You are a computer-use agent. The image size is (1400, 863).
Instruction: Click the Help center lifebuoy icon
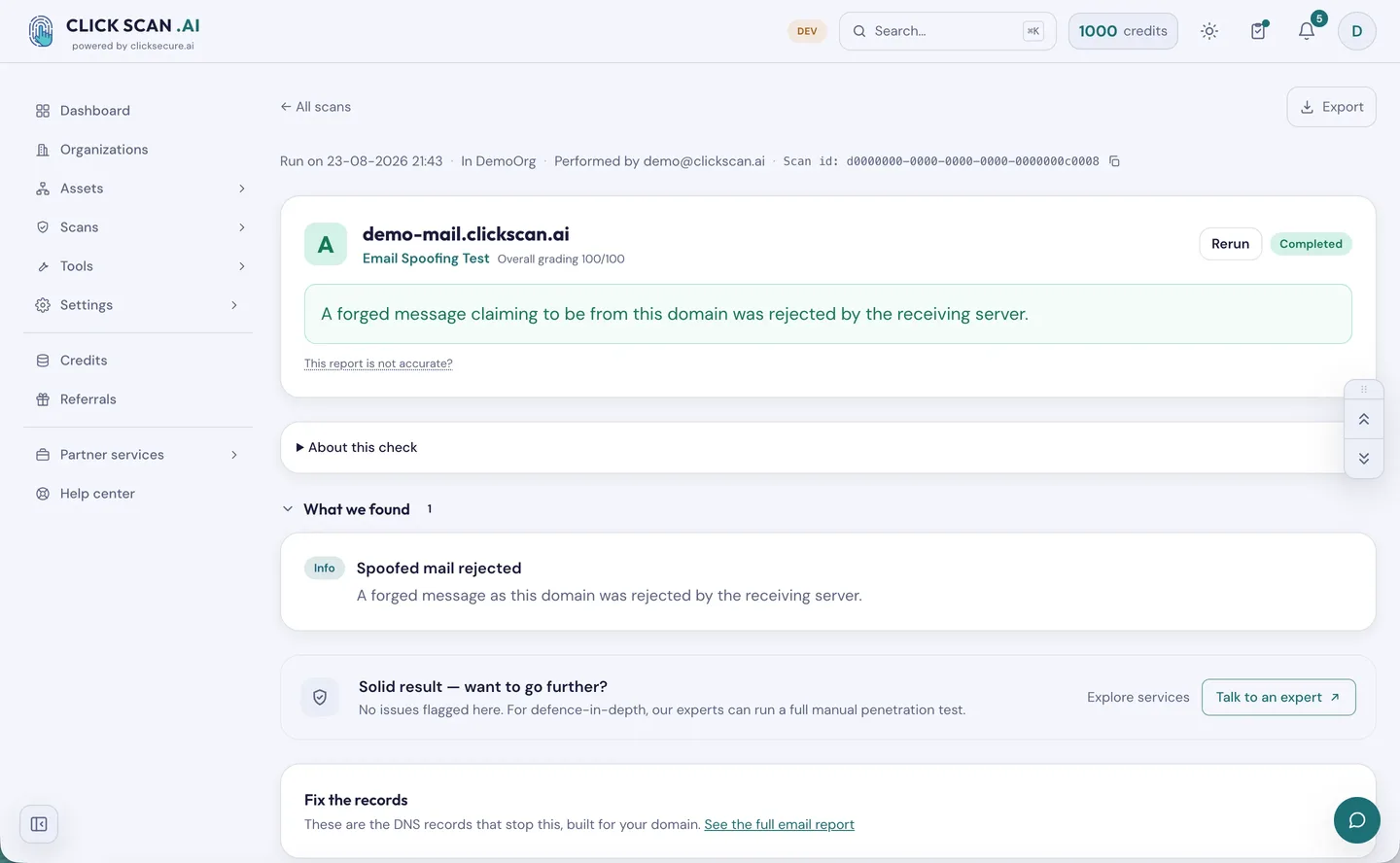pyautogui.click(x=43, y=494)
